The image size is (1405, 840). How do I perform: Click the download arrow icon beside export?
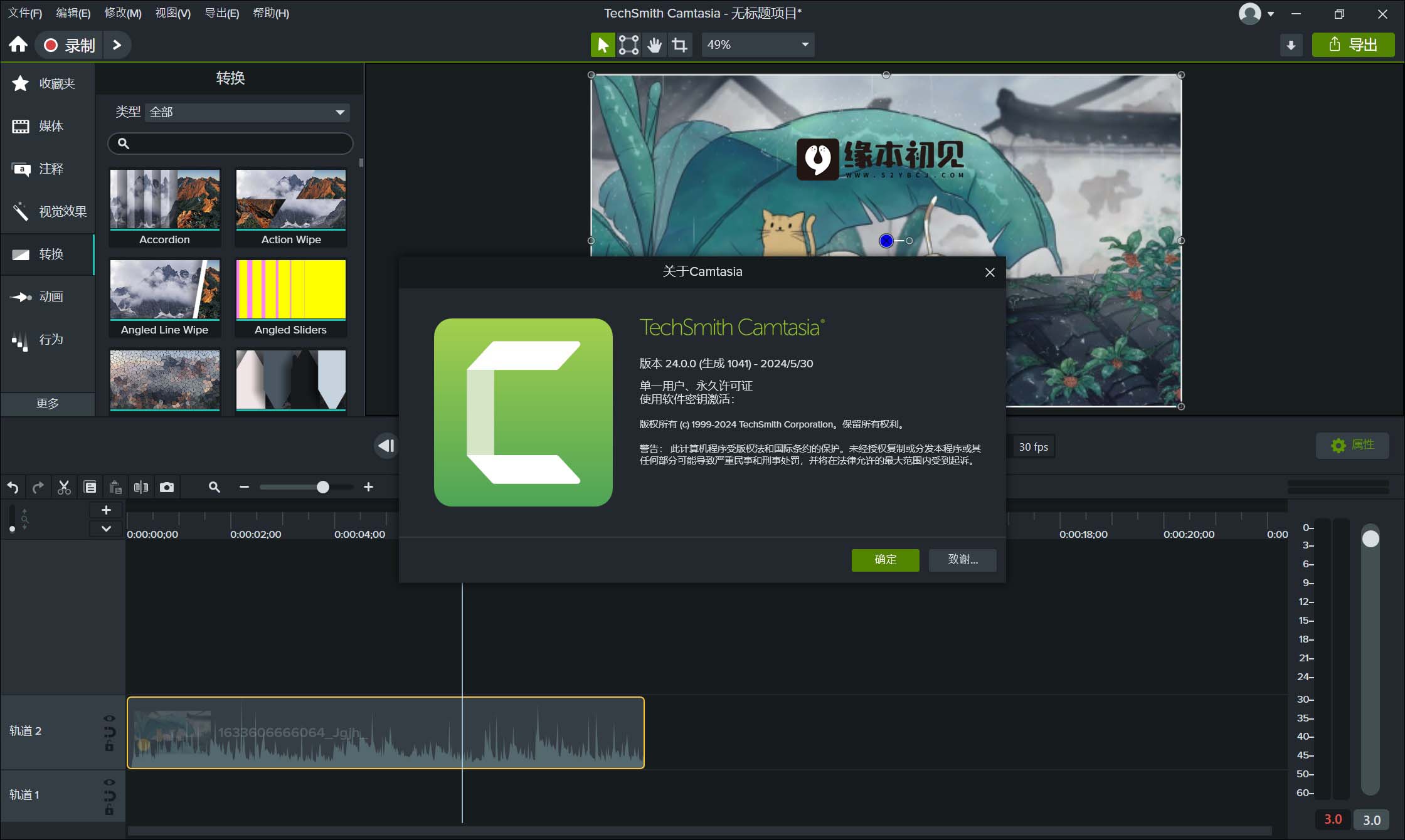(1291, 45)
